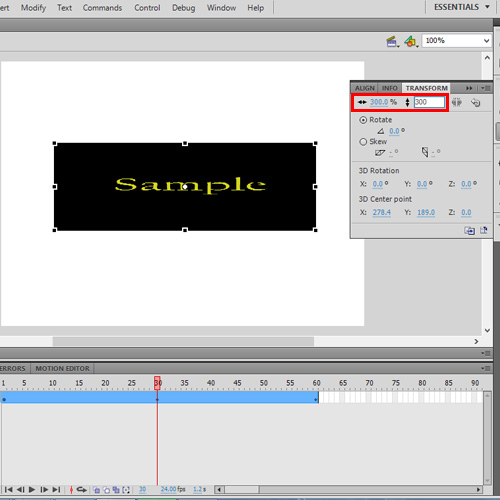The width and height of the screenshot is (500, 500).
Task: Open the ESSENTIALS workspace dropdown
Action: 461,7
